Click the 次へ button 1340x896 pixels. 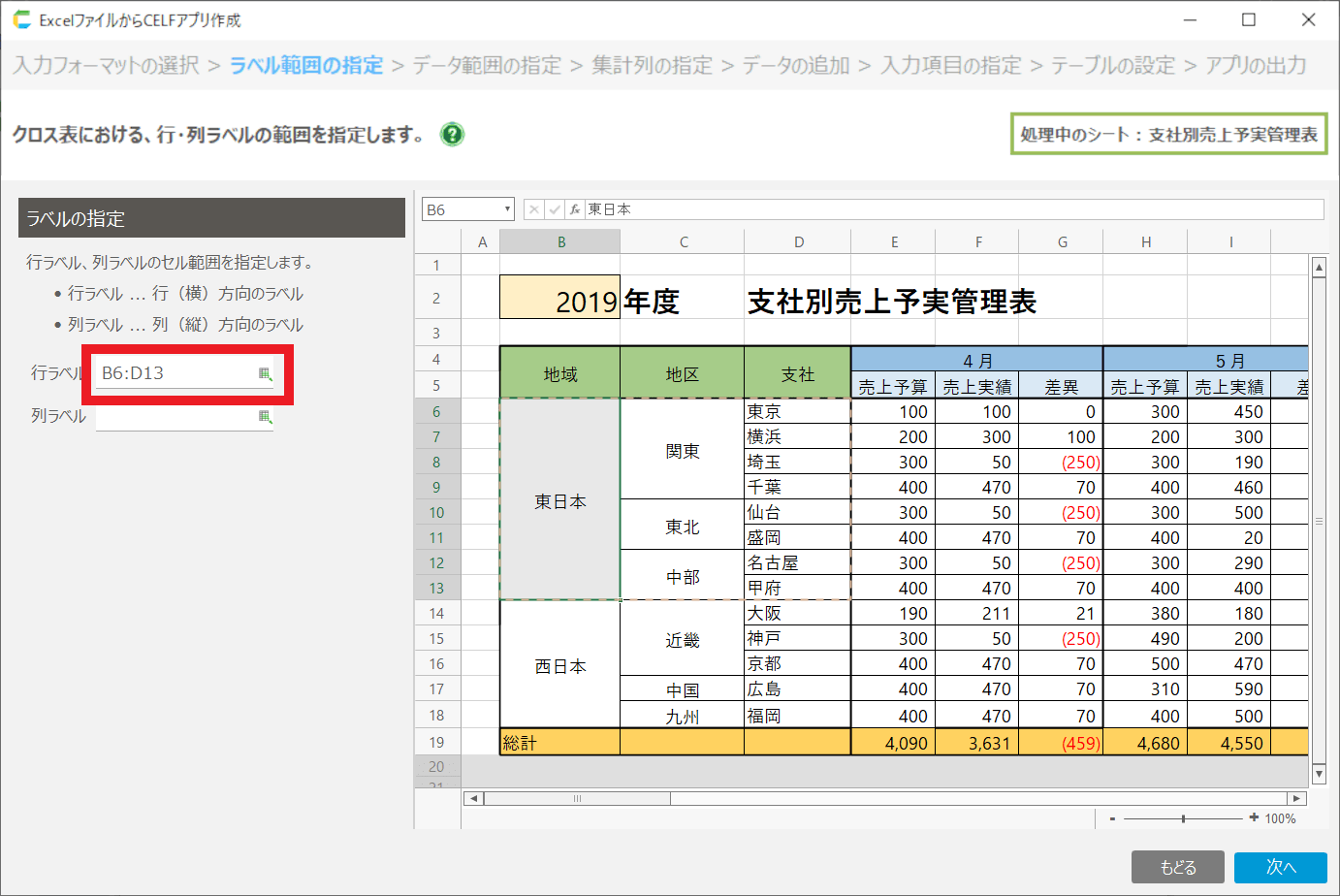tap(1280, 867)
